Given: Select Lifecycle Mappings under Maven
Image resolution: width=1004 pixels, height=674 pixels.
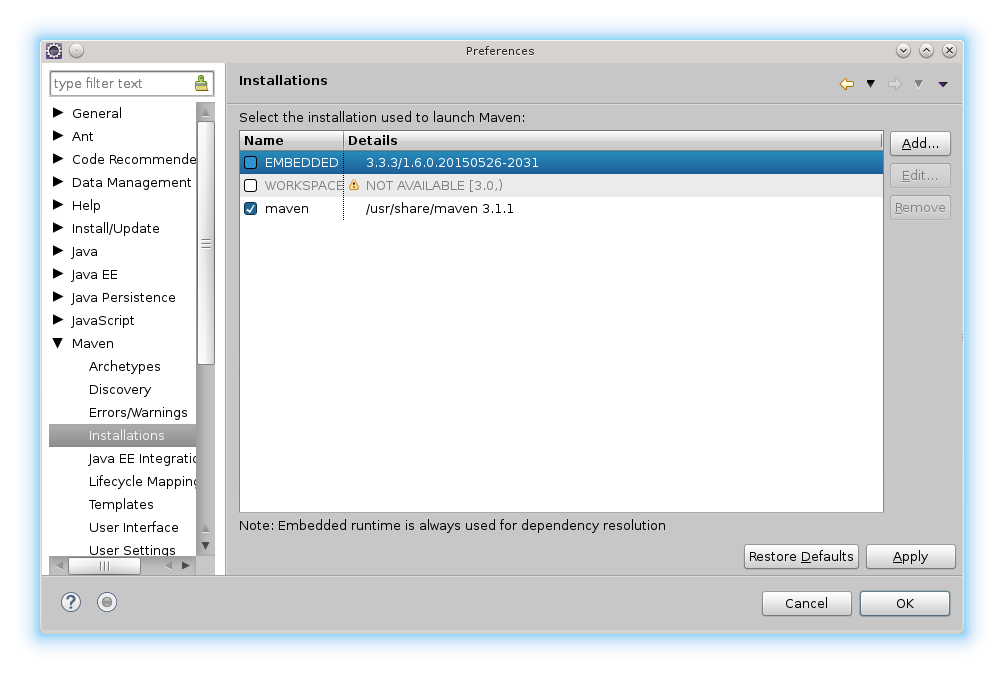Looking at the screenshot, I should tap(142, 481).
